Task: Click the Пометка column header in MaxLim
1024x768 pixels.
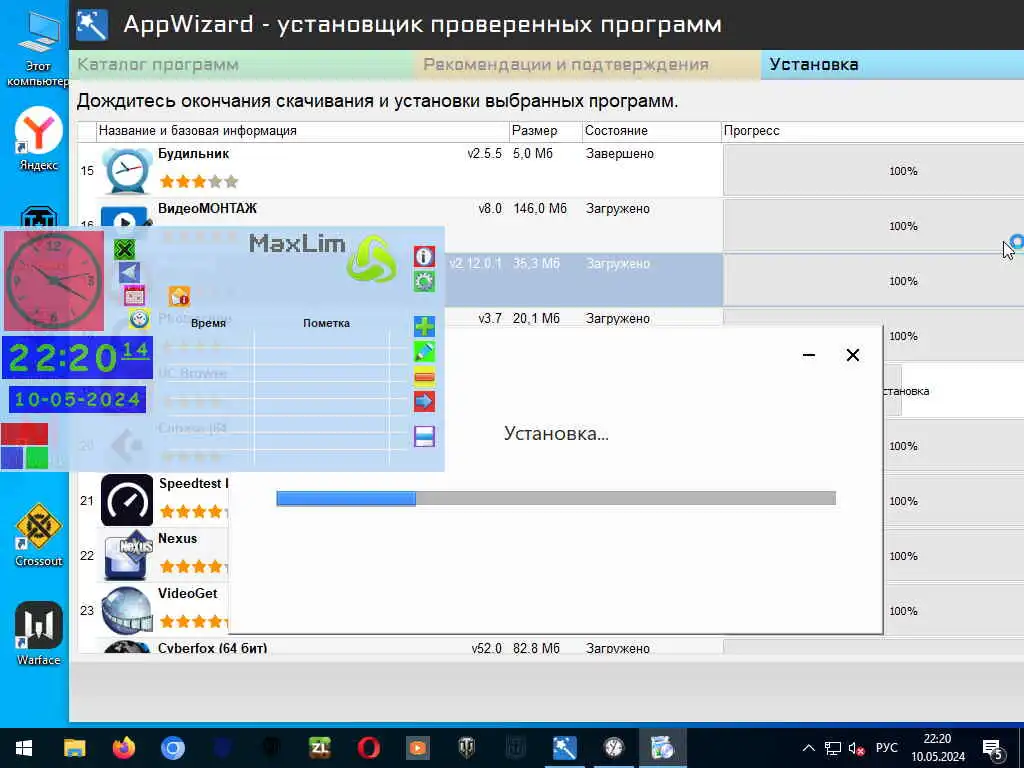Action: (x=326, y=323)
